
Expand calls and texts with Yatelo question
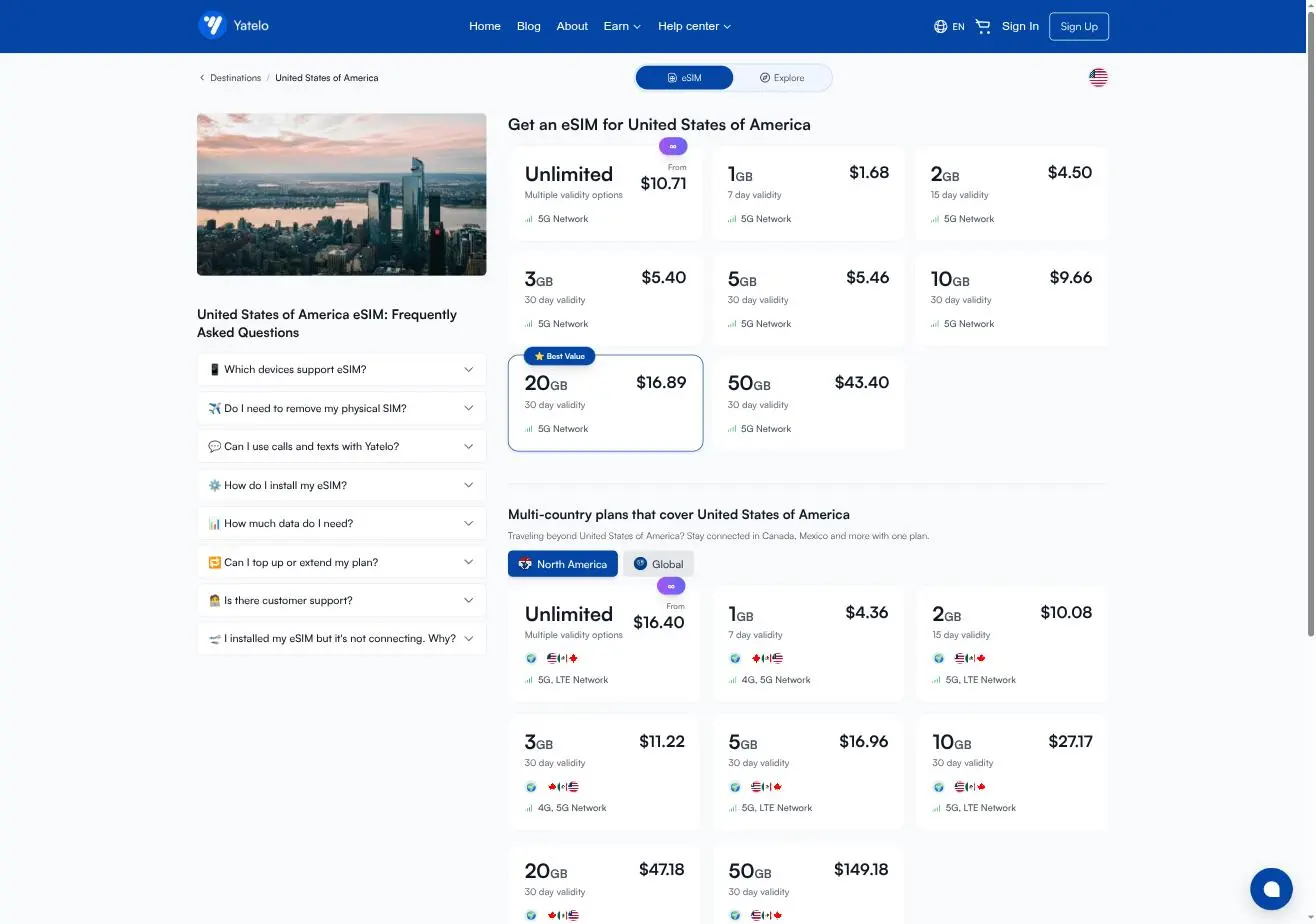[x=342, y=447]
